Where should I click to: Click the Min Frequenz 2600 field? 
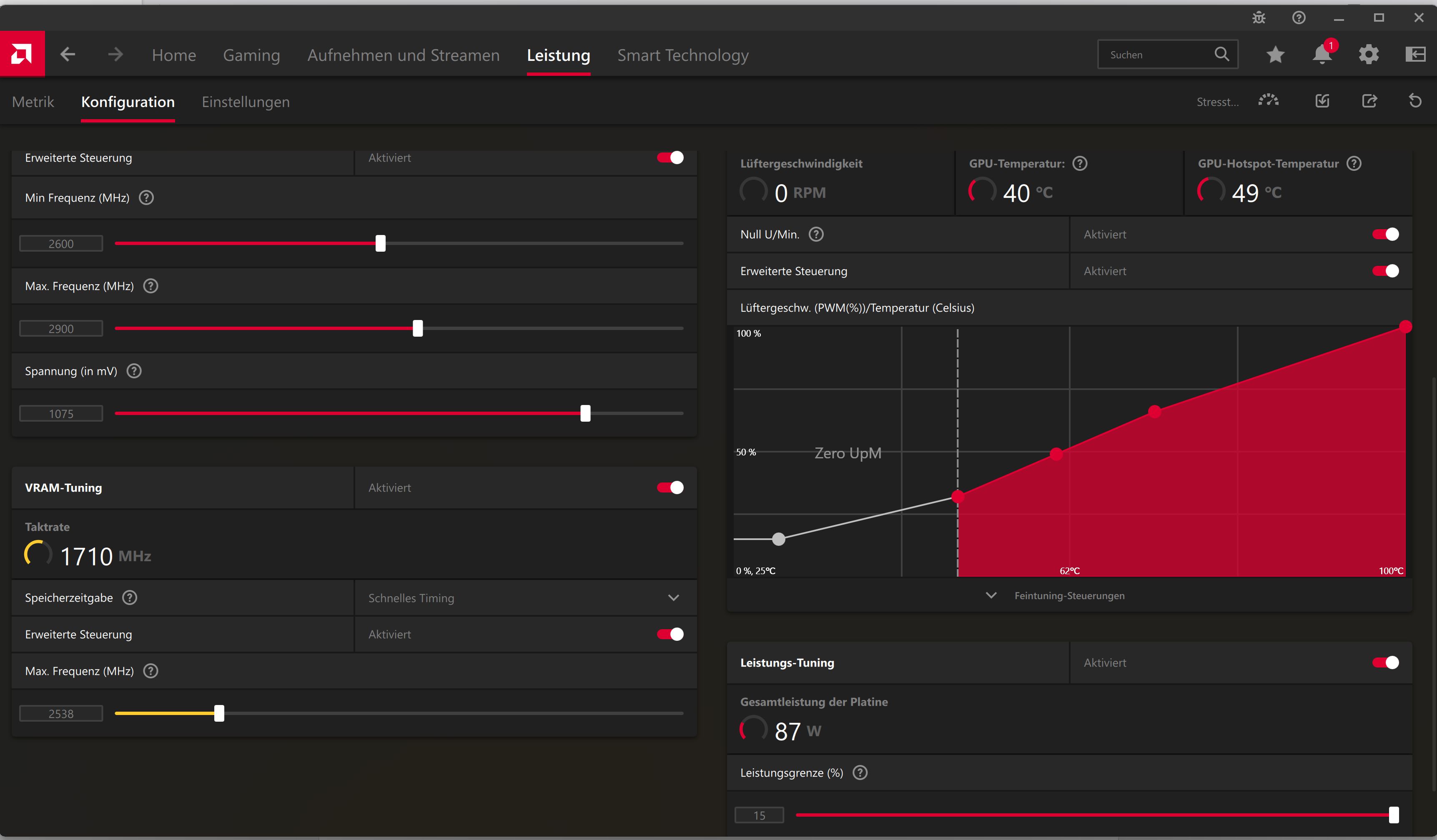61,244
